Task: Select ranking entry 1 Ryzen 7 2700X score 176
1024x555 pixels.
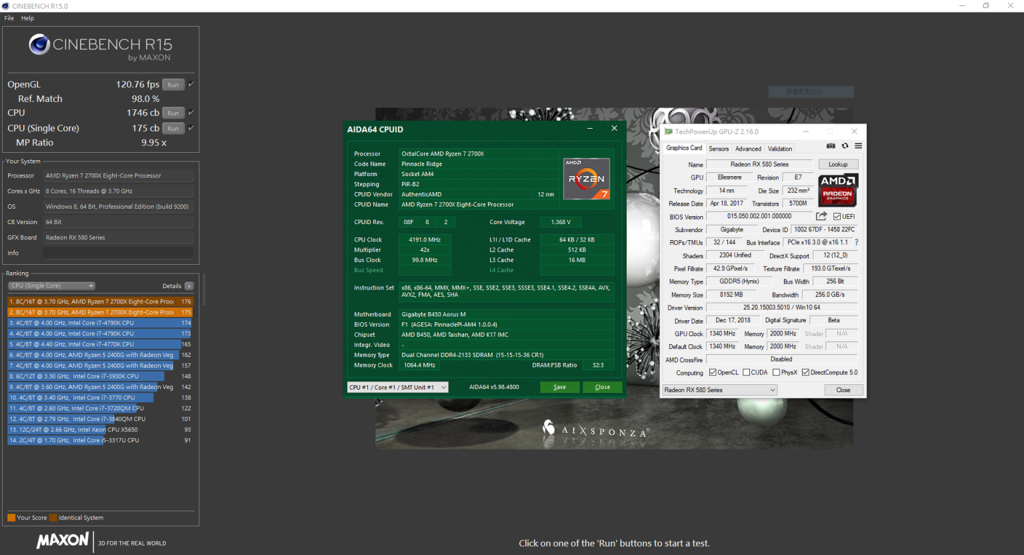Action: pyautogui.click(x=100, y=302)
